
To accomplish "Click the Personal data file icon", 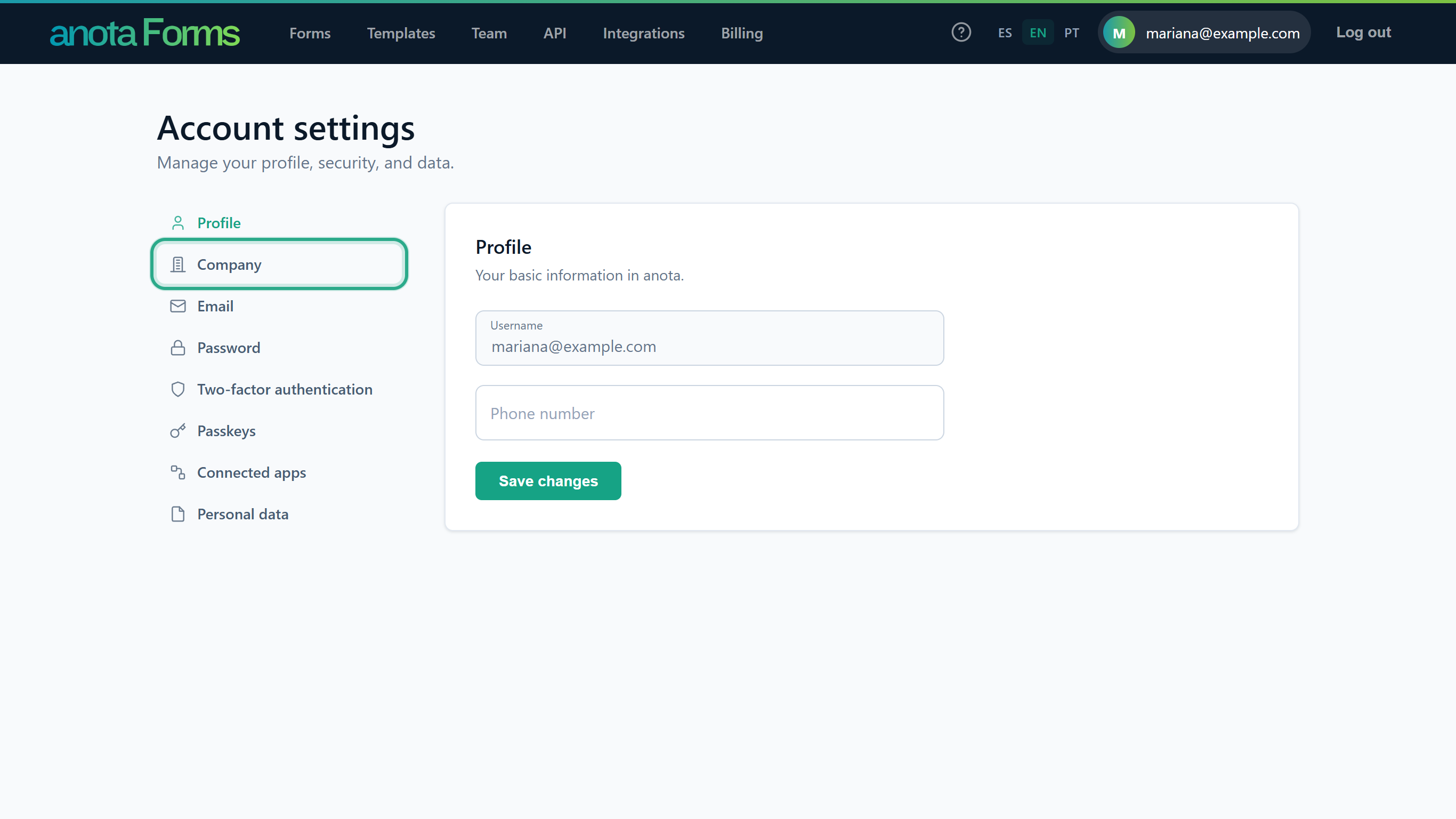I will [x=178, y=514].
